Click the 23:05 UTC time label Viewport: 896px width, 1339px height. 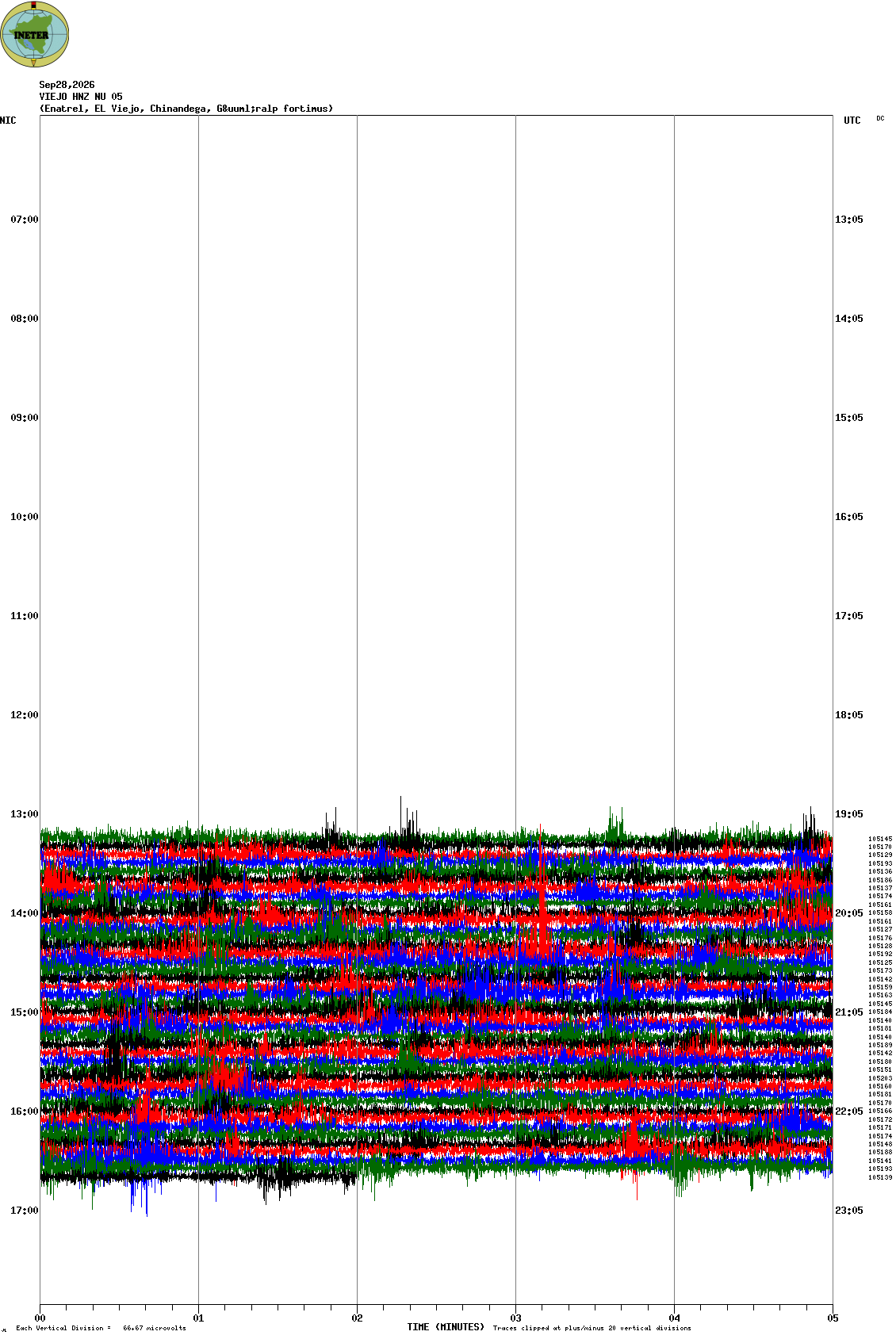(x=849, y=1211)
